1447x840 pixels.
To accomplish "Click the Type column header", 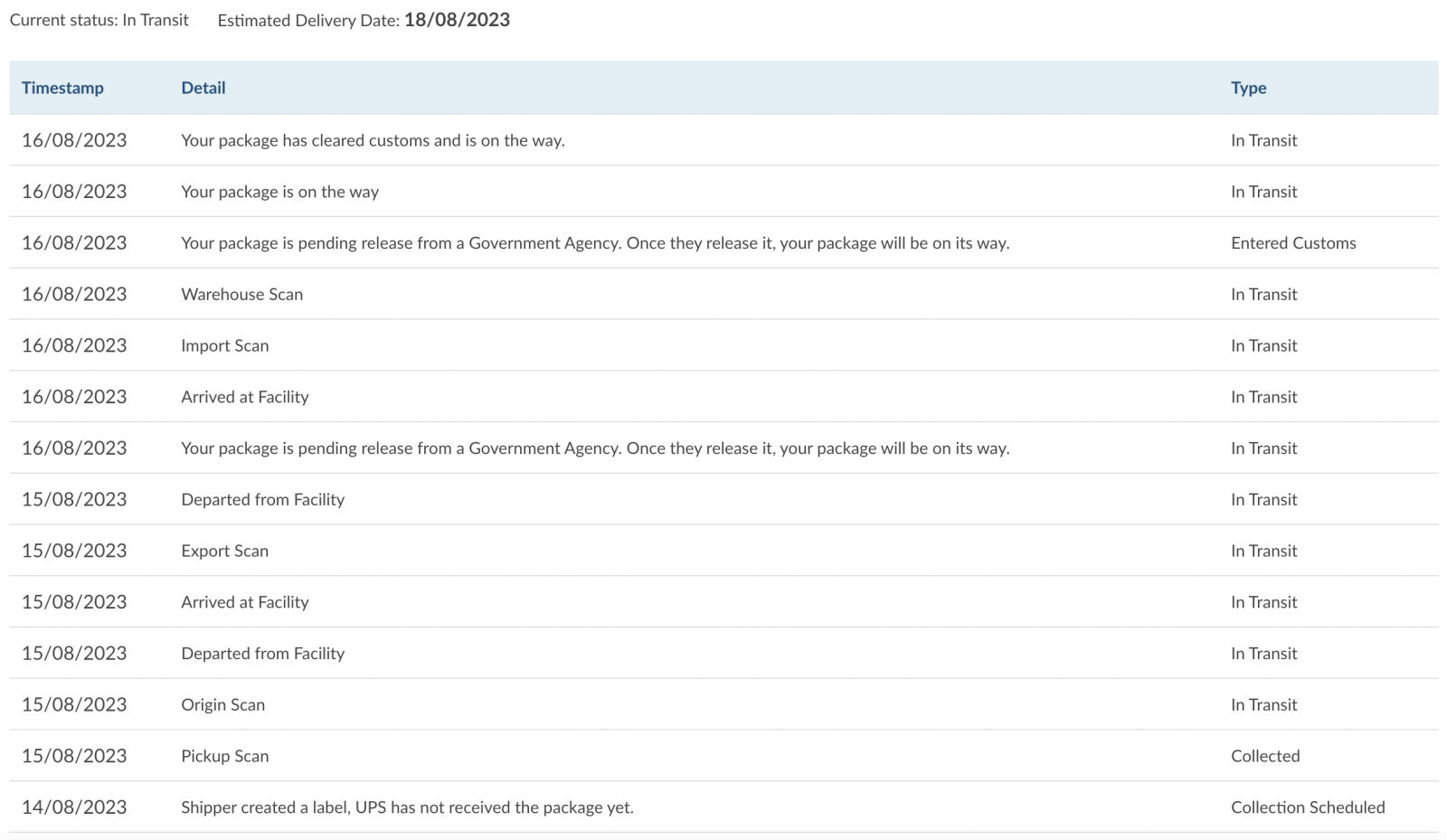I will pyautogui.click(x=1248, y=88).
